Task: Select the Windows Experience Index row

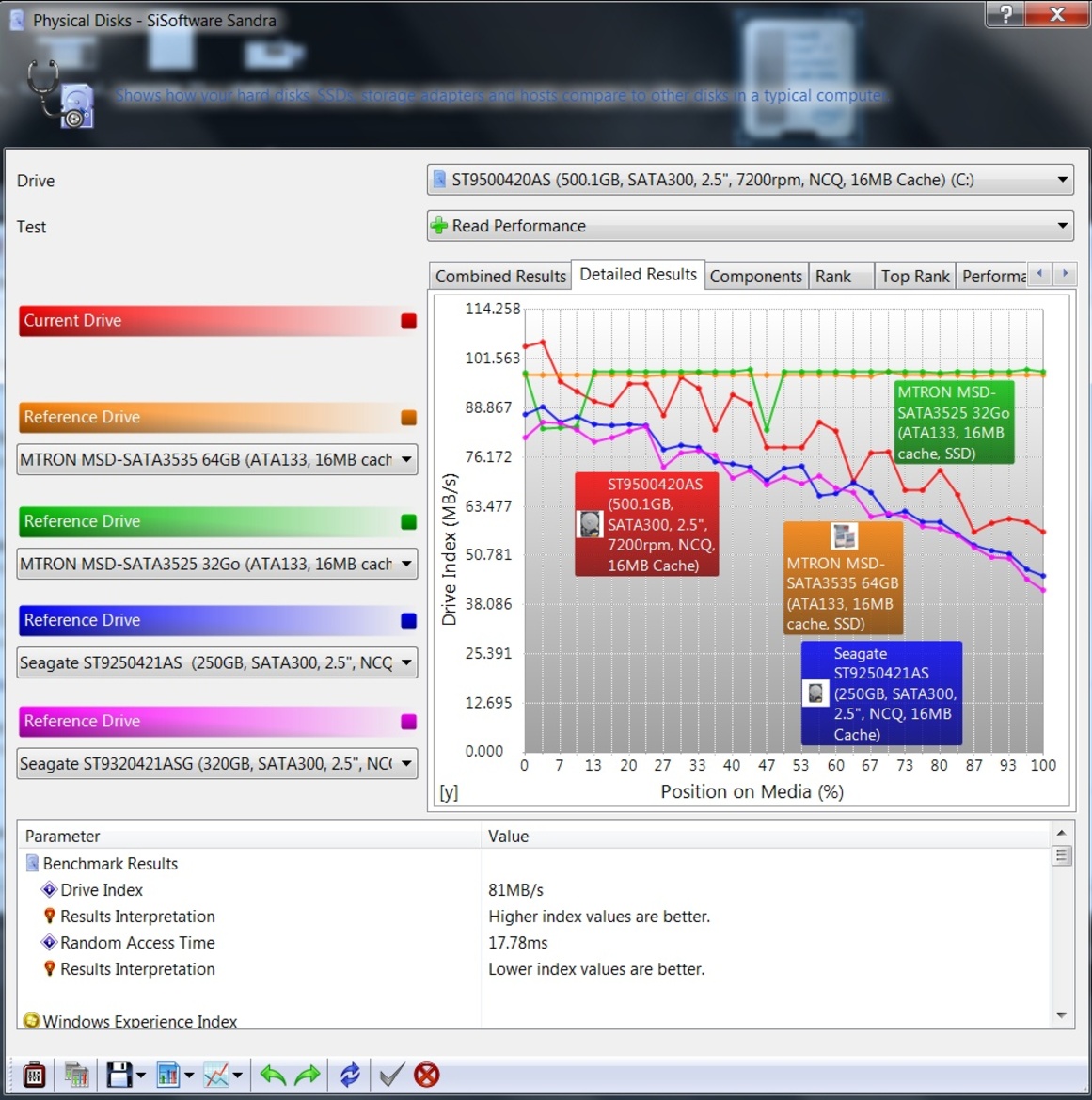Action: [534, 1020]
